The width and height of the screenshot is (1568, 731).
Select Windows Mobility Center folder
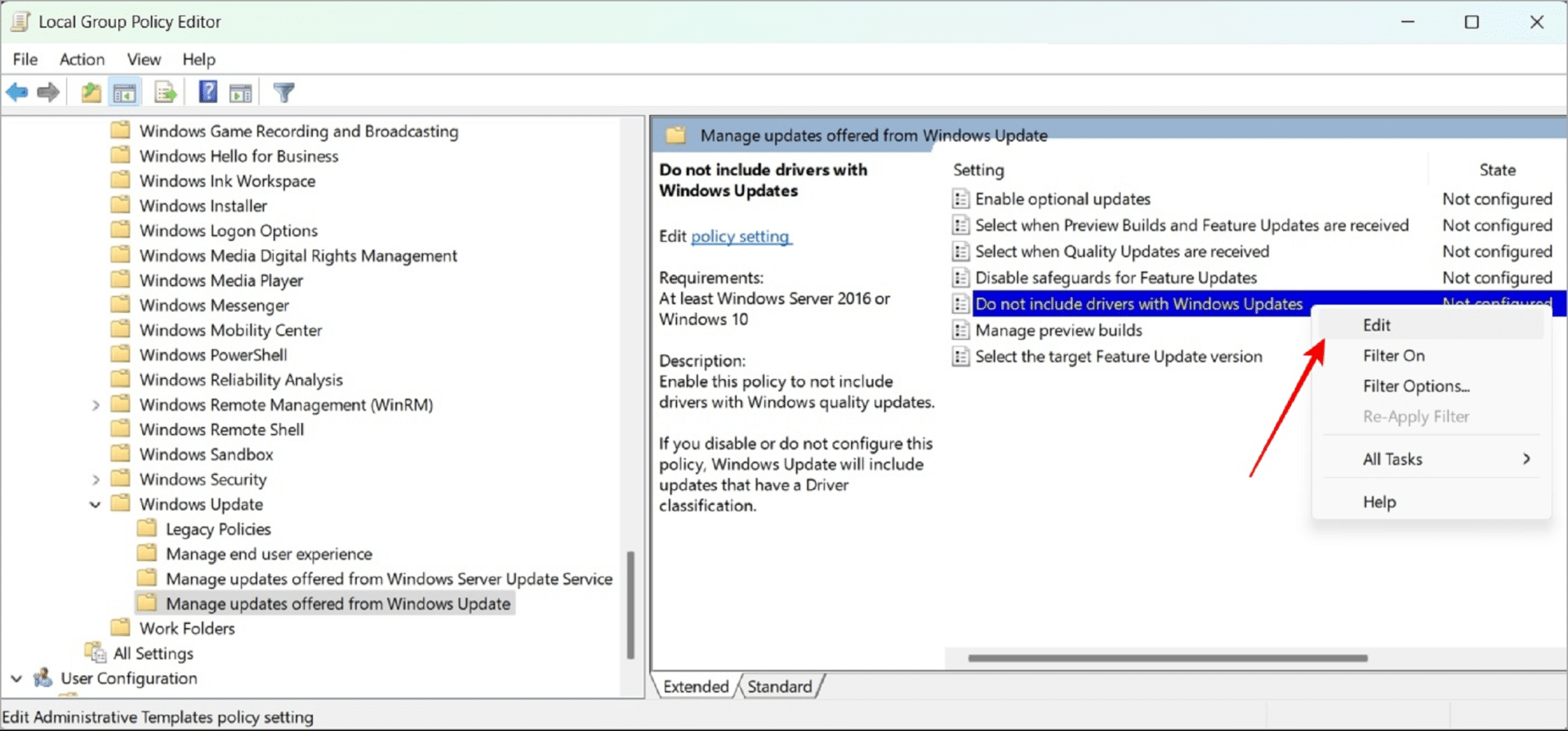coord(230,330)
